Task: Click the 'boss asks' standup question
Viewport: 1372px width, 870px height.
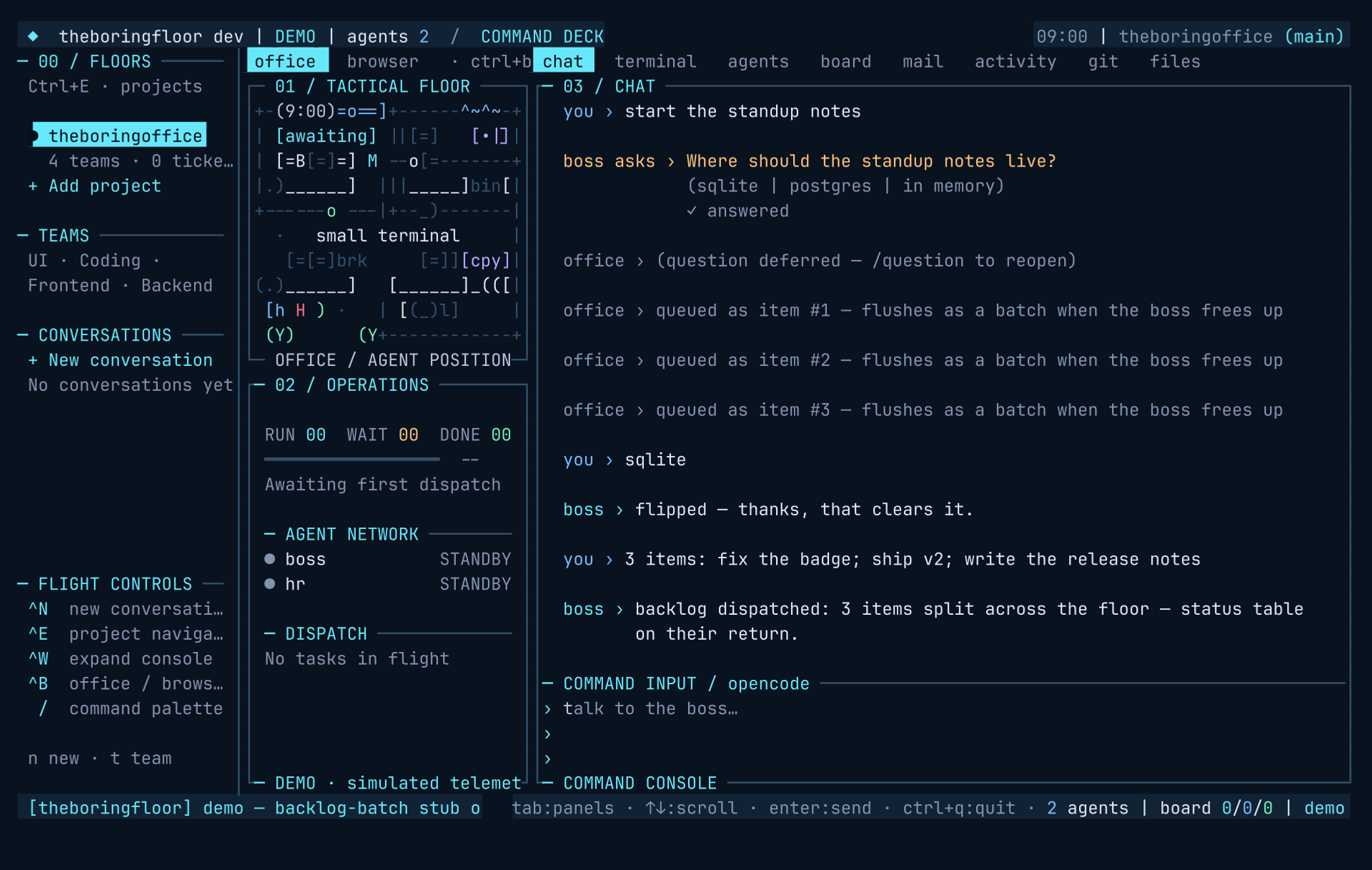Action: point(810,162)
